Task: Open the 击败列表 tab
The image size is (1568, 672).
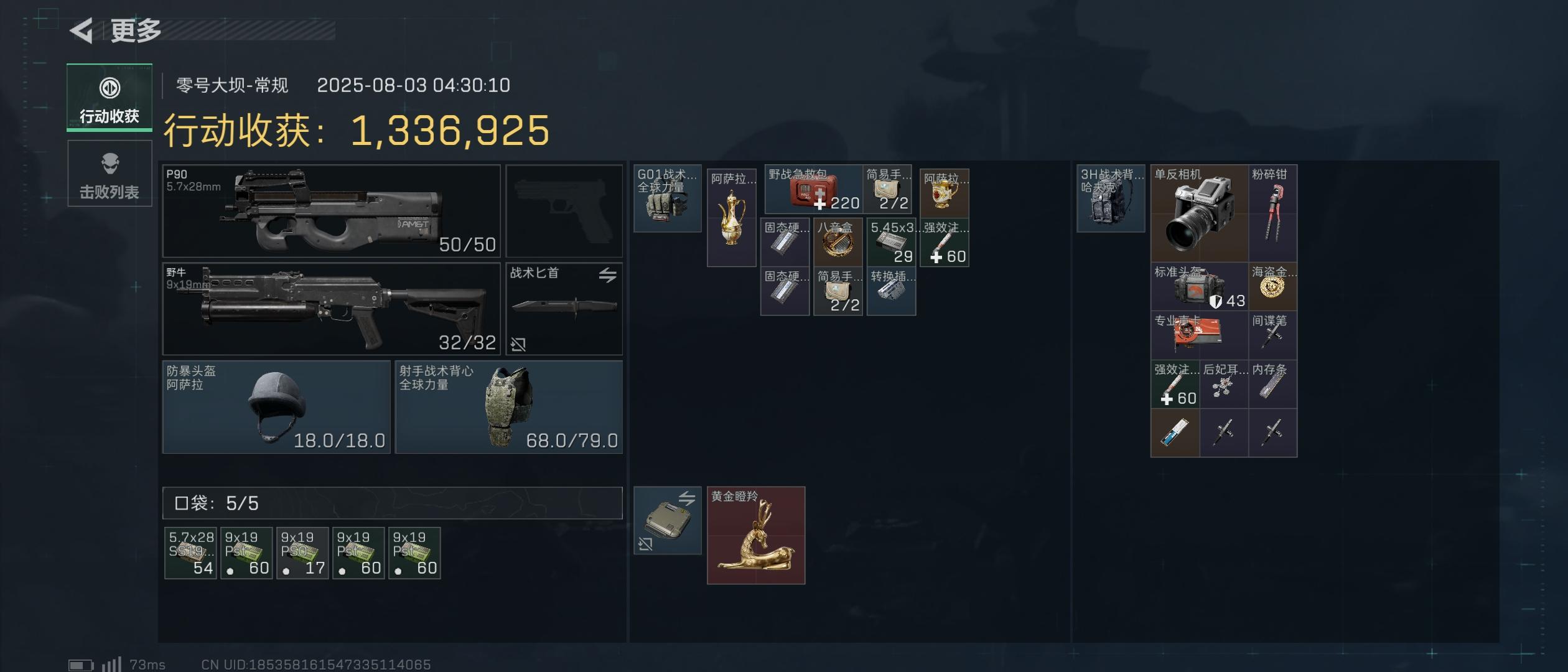Action: (110, 174)
